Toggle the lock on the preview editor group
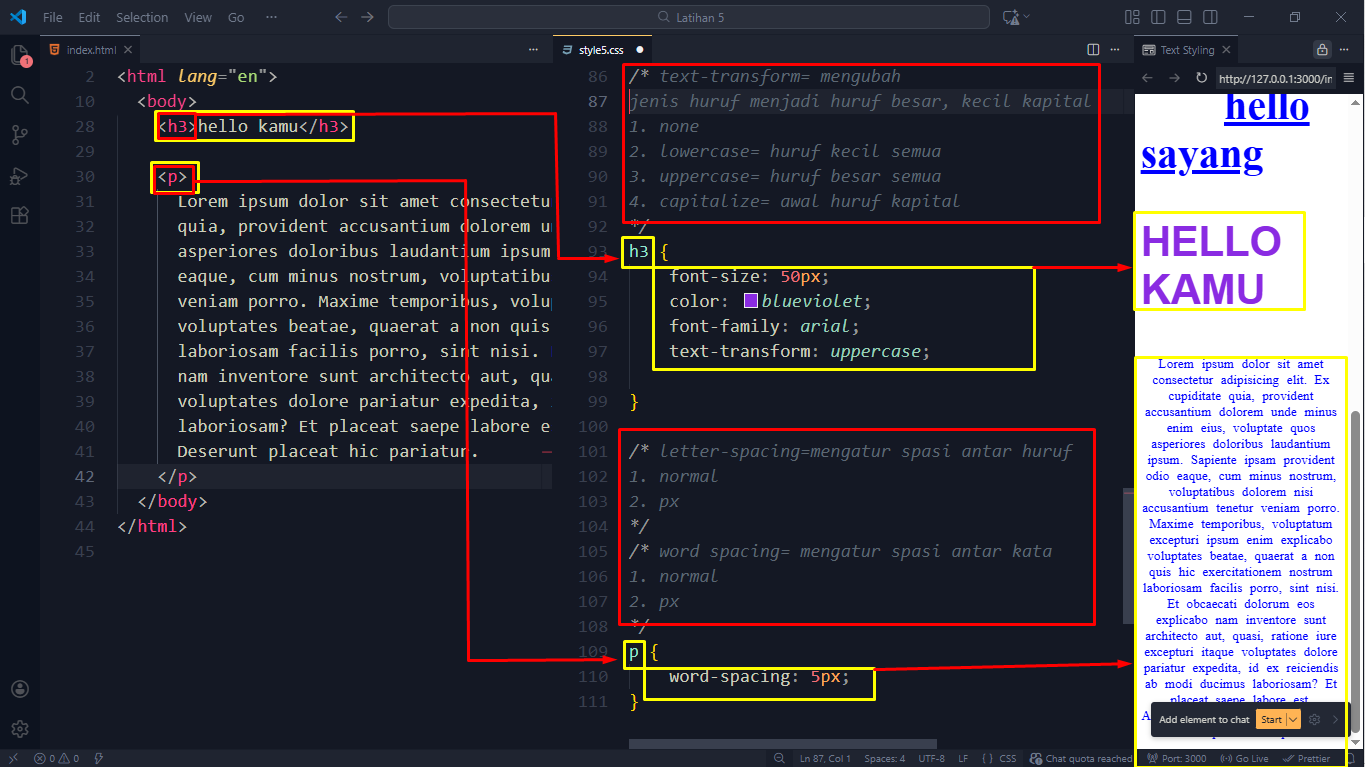The width and height of the screenshot is (1365, 767). 1322,49
